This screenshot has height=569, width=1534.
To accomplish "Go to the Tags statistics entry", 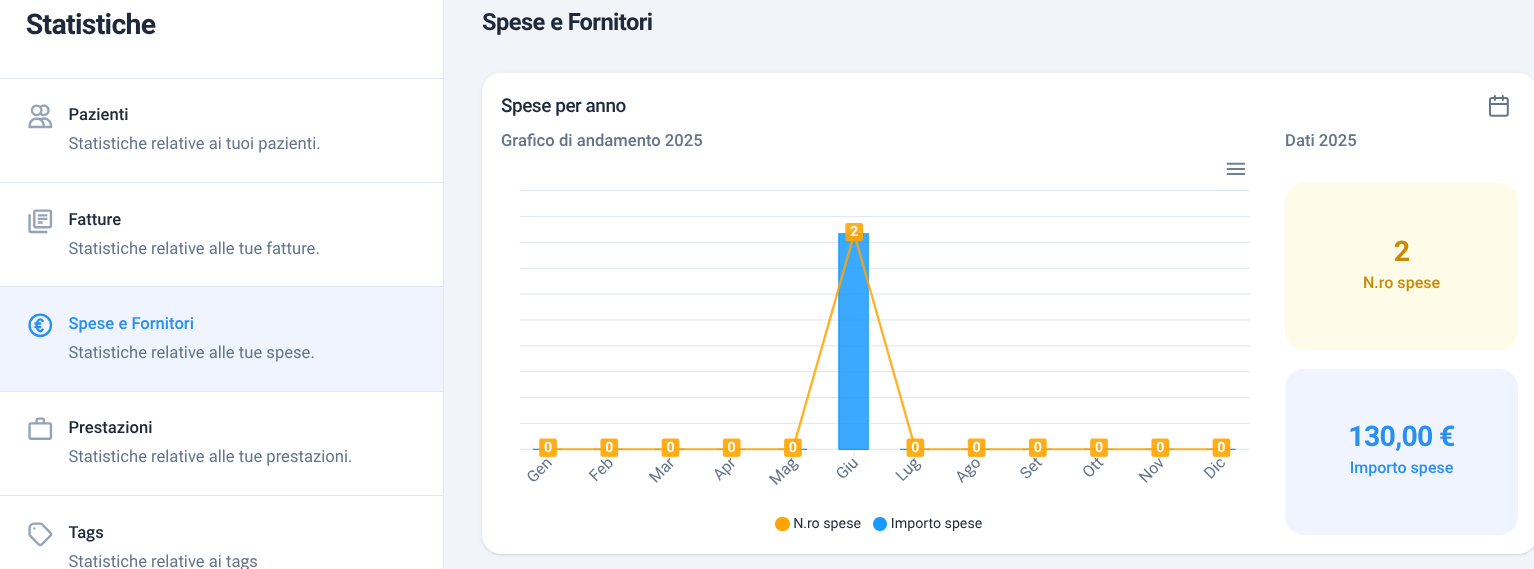I will point(221,532).
